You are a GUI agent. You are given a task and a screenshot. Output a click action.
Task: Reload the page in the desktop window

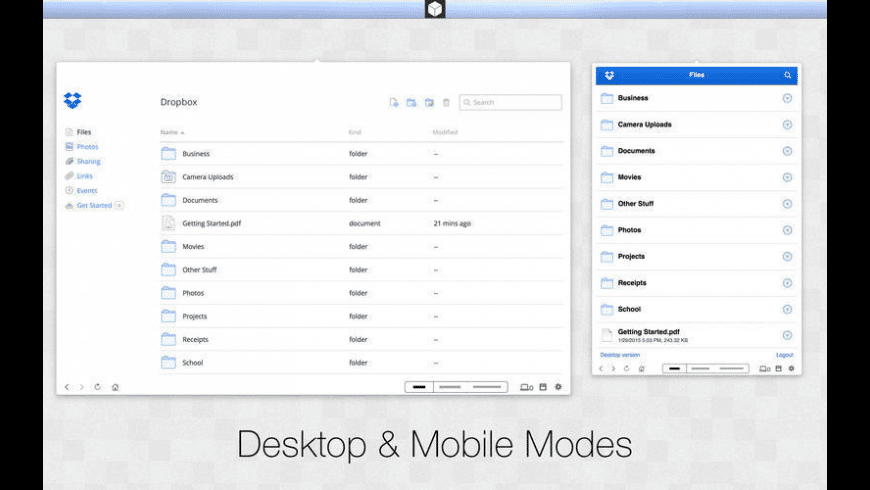pos(97,387)
